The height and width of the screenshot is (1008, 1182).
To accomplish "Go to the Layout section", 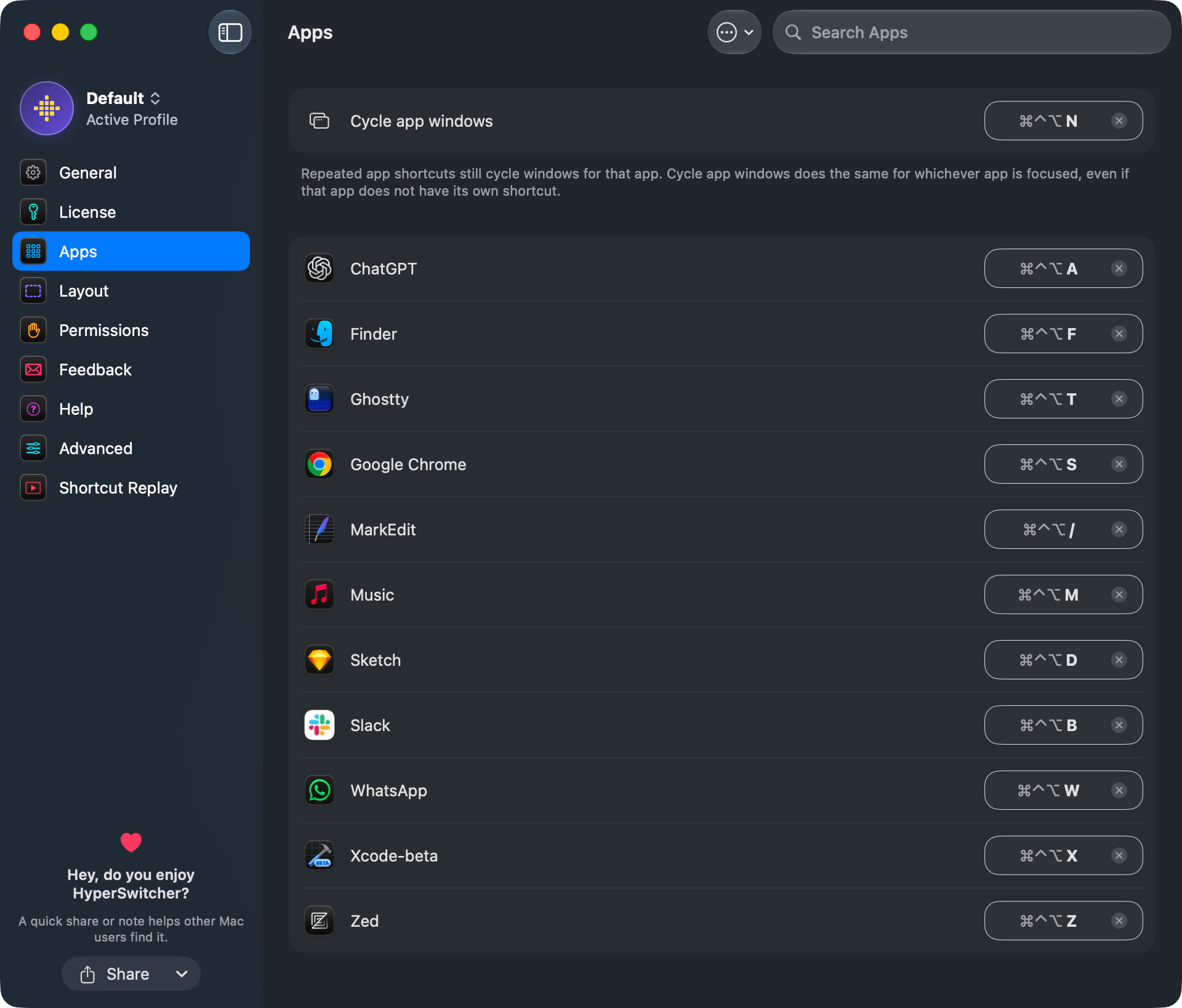I will coord(131,291).
